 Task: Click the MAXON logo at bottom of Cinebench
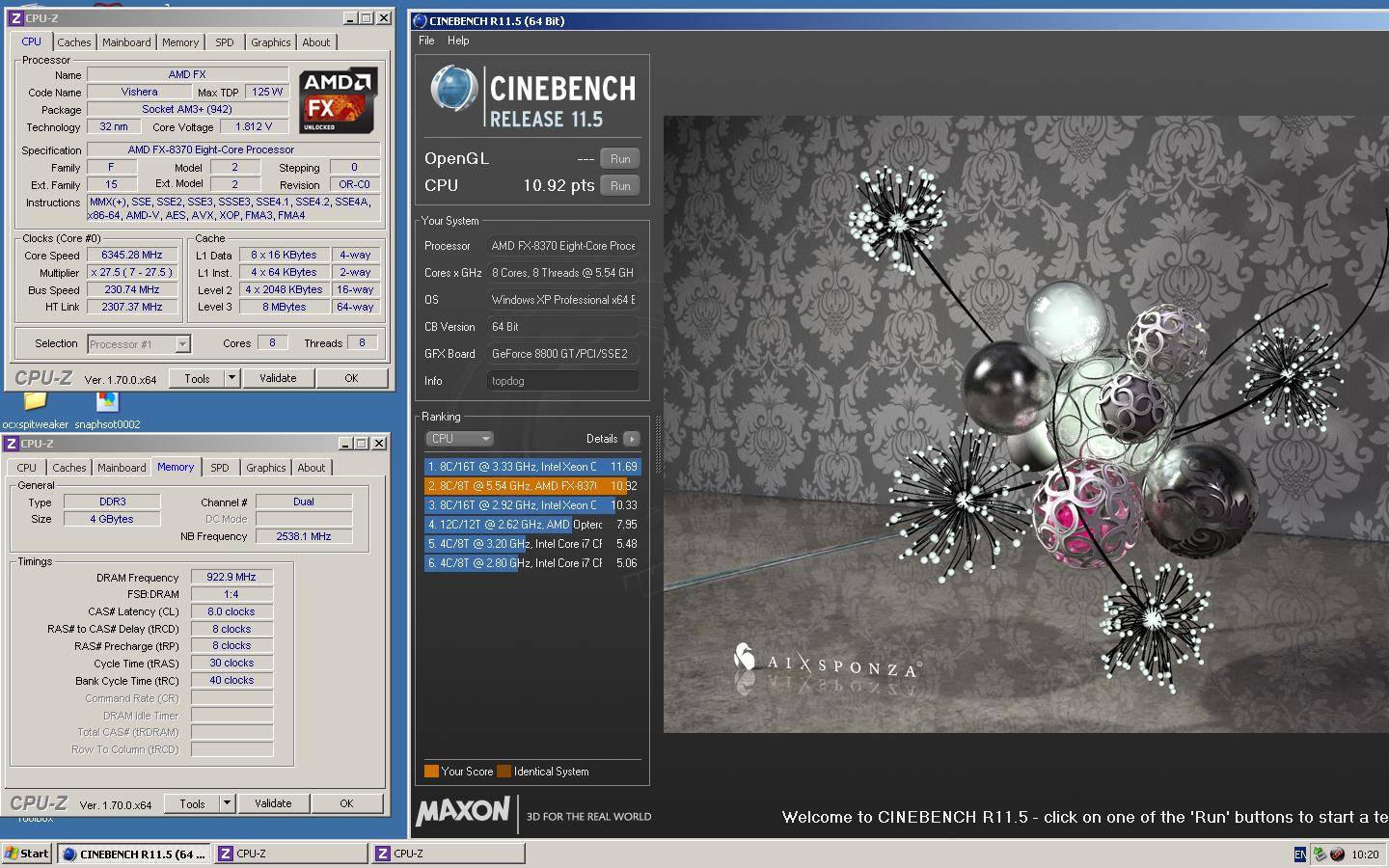tap(463, 812)
